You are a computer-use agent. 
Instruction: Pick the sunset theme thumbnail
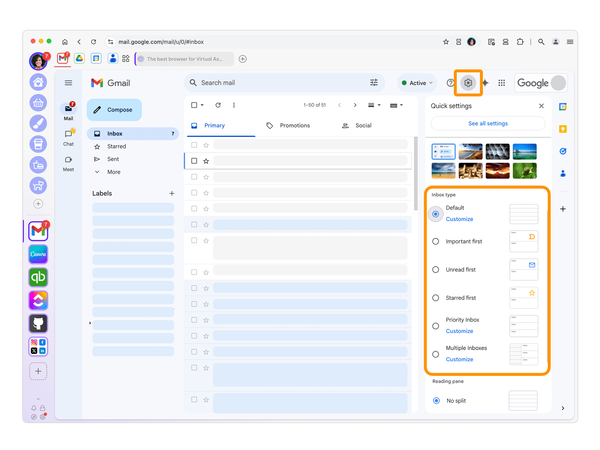[497, 171]
